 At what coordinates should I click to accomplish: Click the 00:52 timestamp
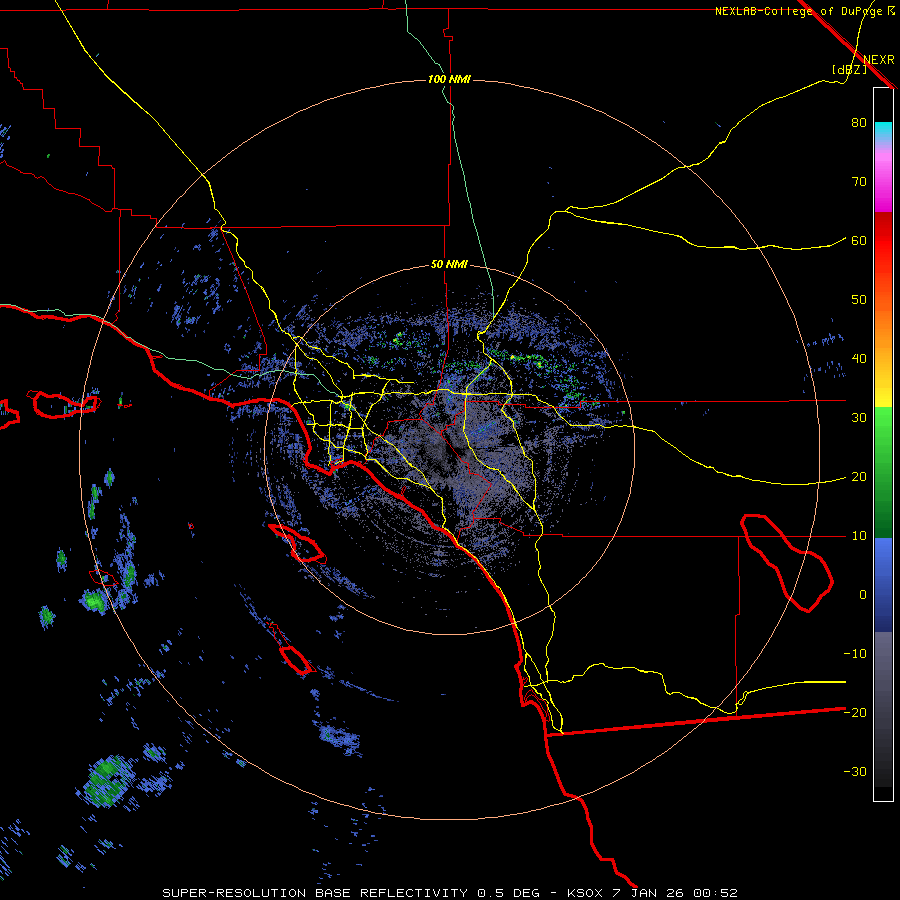pyautogui.click(x=715, y=893)
